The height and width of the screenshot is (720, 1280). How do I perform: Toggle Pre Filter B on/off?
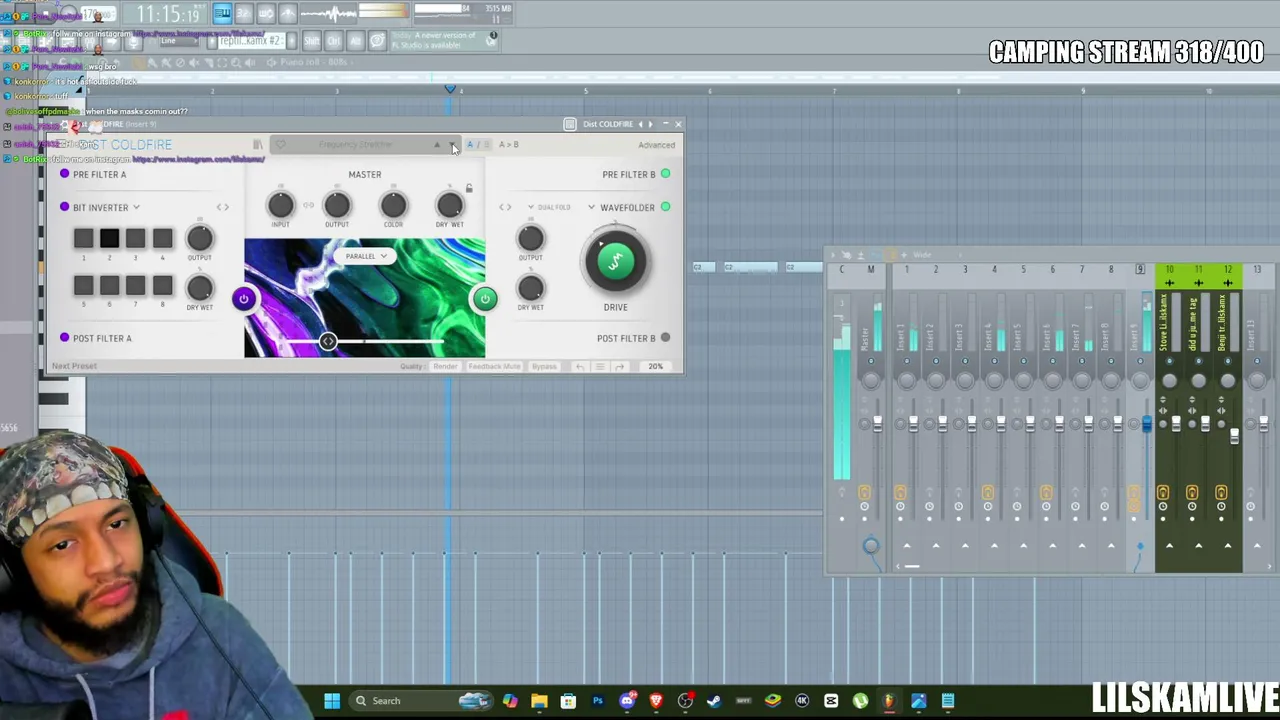(665, 174)
